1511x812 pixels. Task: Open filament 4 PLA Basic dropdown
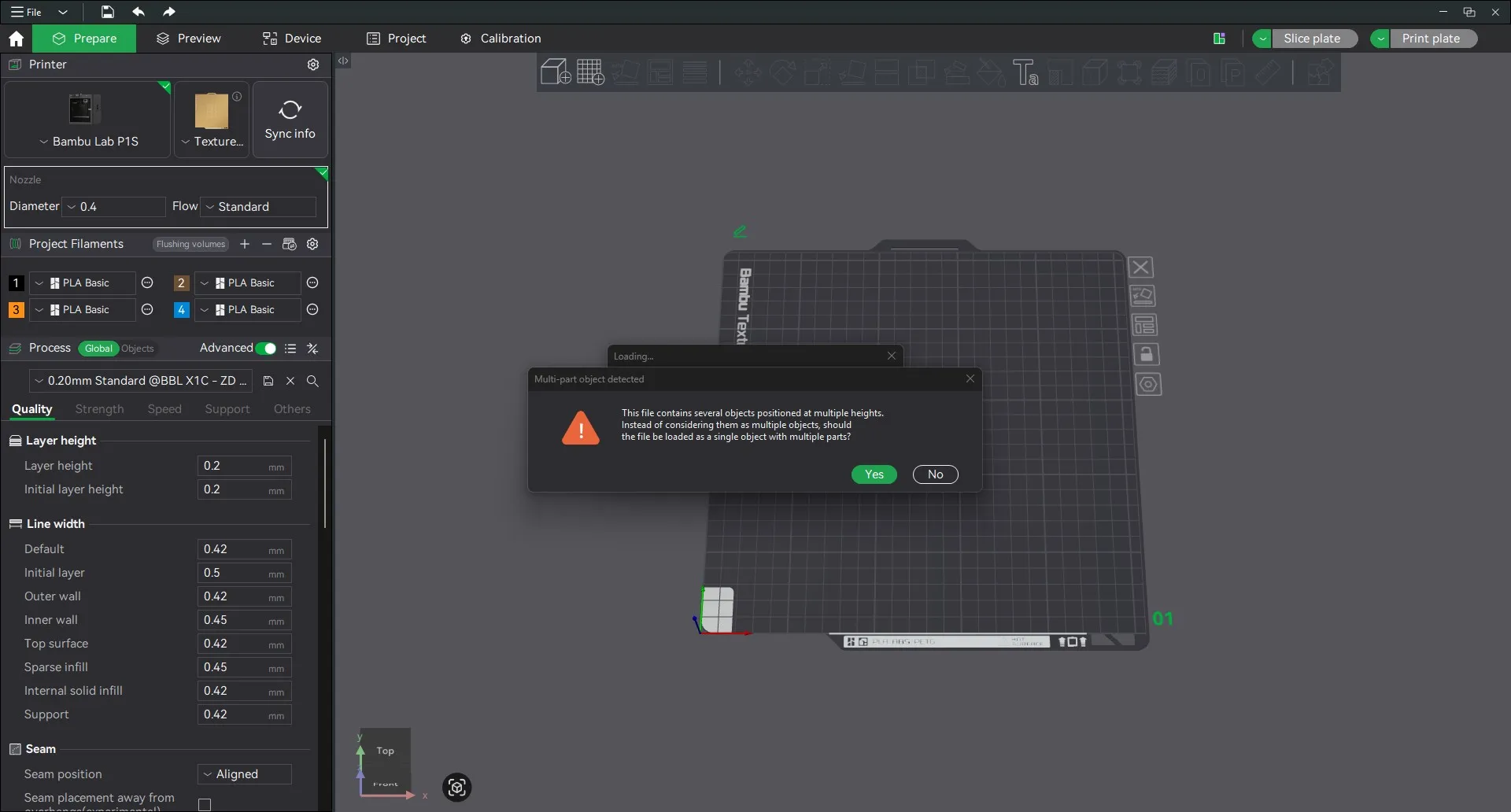point(247,310)
